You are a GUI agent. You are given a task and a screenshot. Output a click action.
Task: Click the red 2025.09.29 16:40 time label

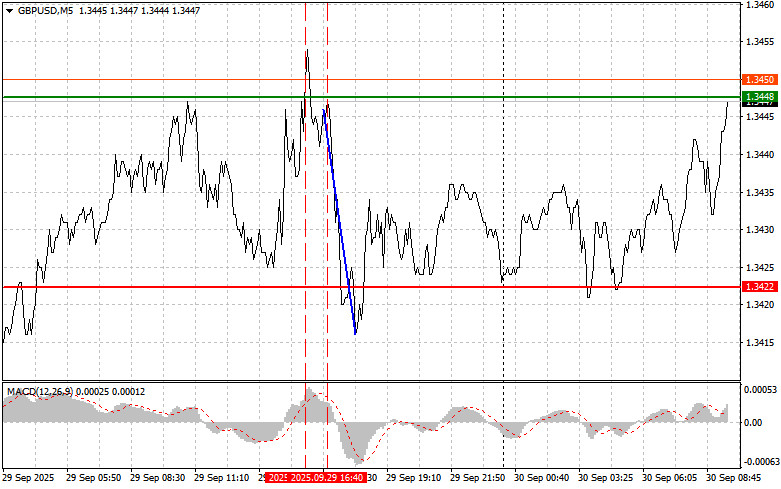click(327, 478)
